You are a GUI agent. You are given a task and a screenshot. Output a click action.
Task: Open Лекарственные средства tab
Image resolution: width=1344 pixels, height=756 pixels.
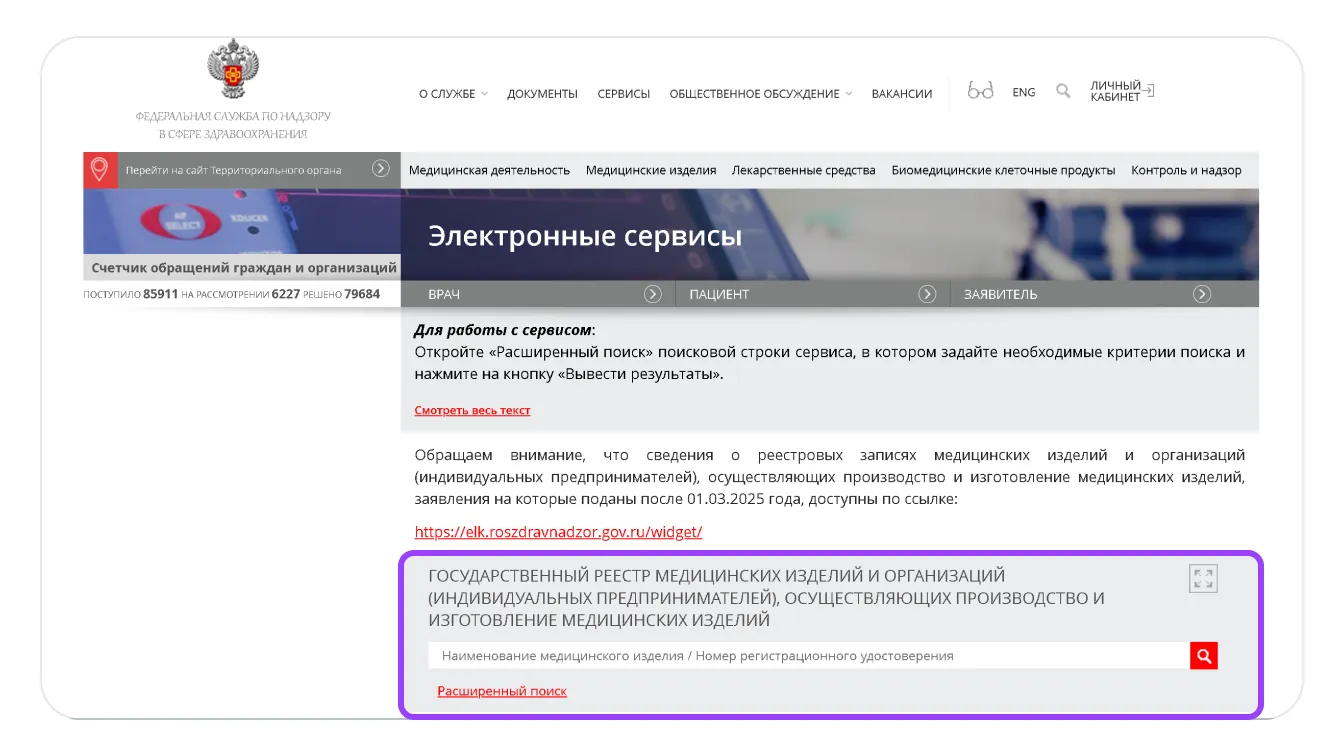(x=804, y=170)
